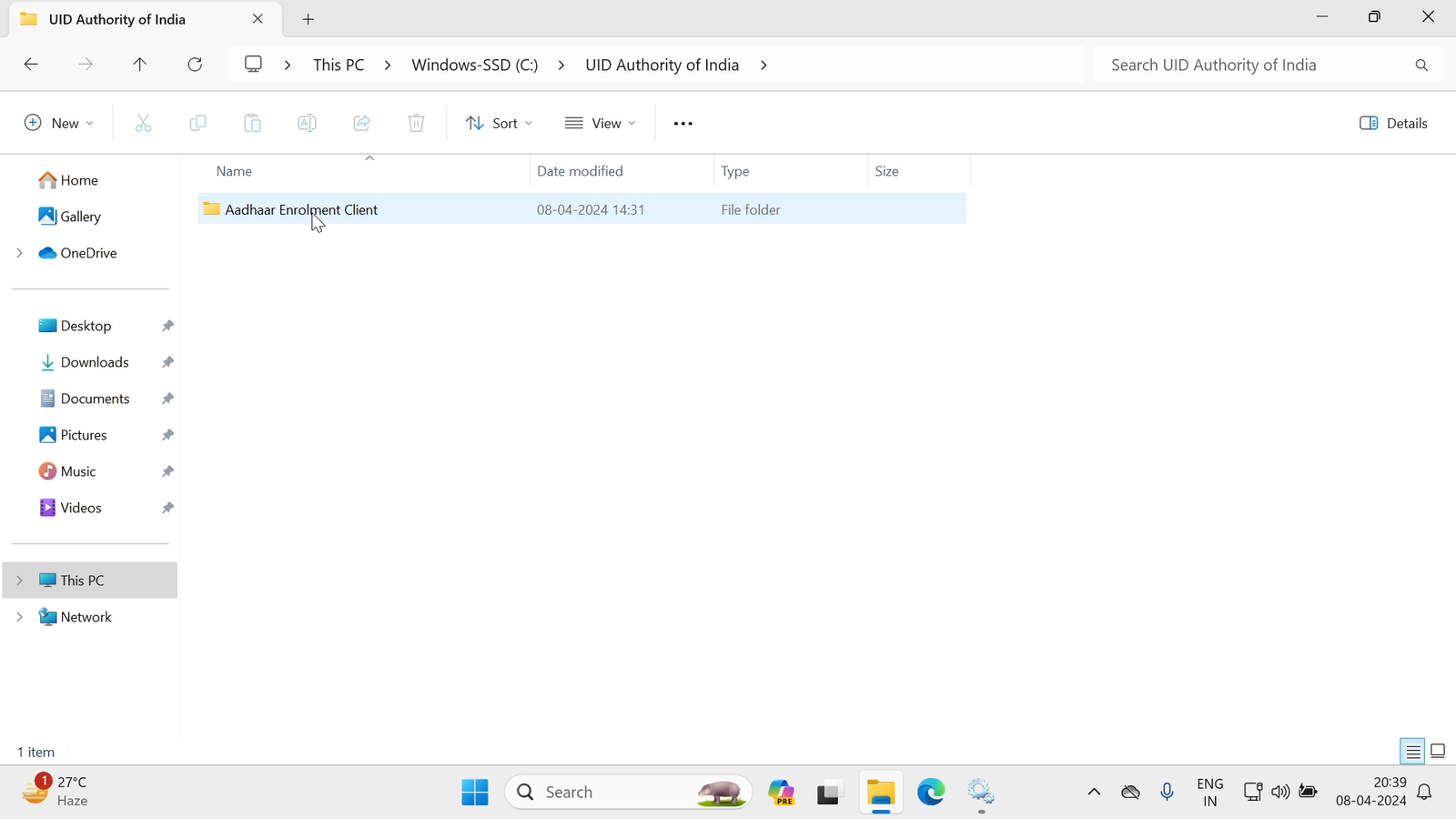The height and width of the screenshot is (819, 1456).
Task: Click the search magnifier icon
Action: click(x=1421, y=66)
